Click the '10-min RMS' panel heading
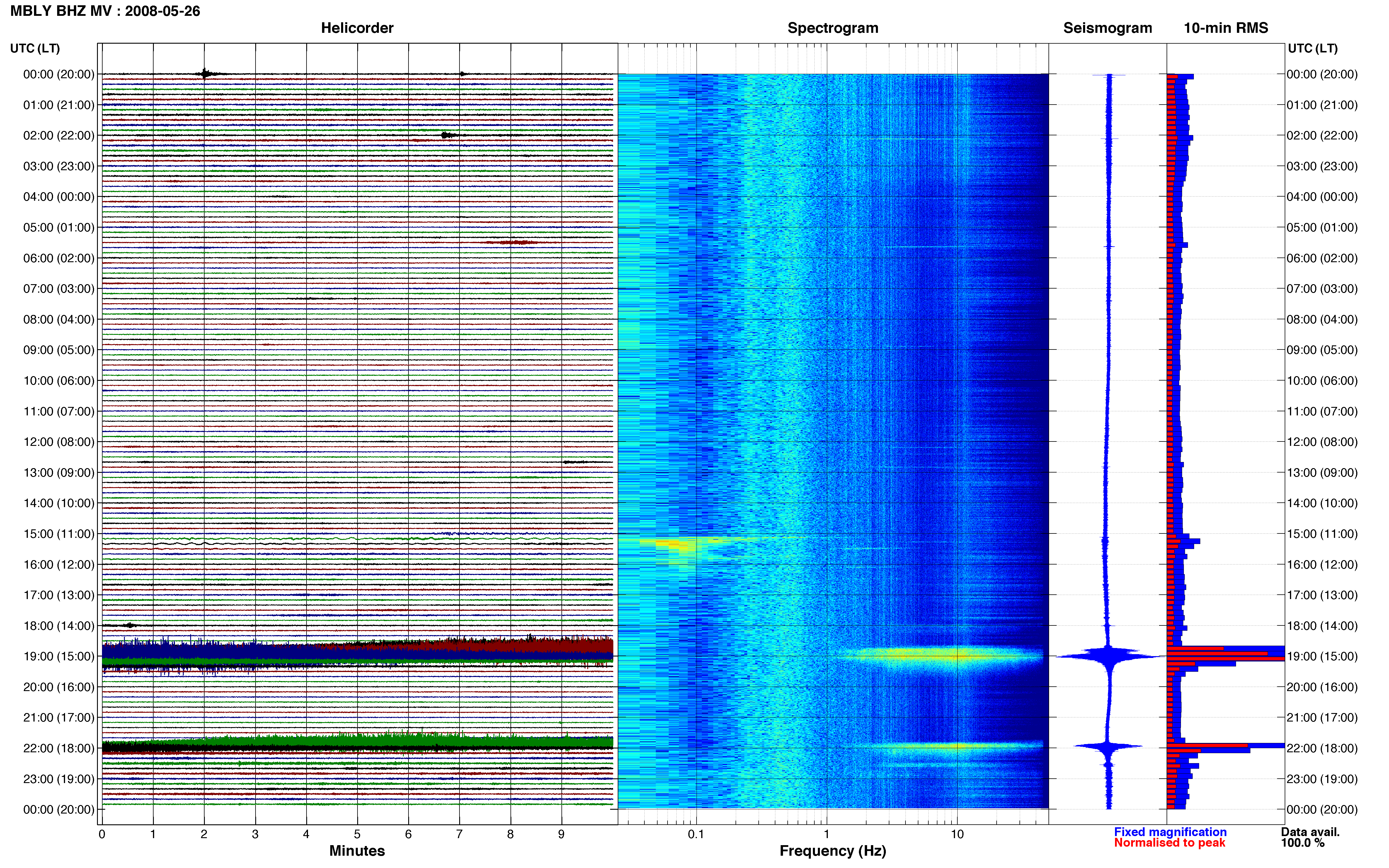1389x868 pixels. [x=1226, y=28]
